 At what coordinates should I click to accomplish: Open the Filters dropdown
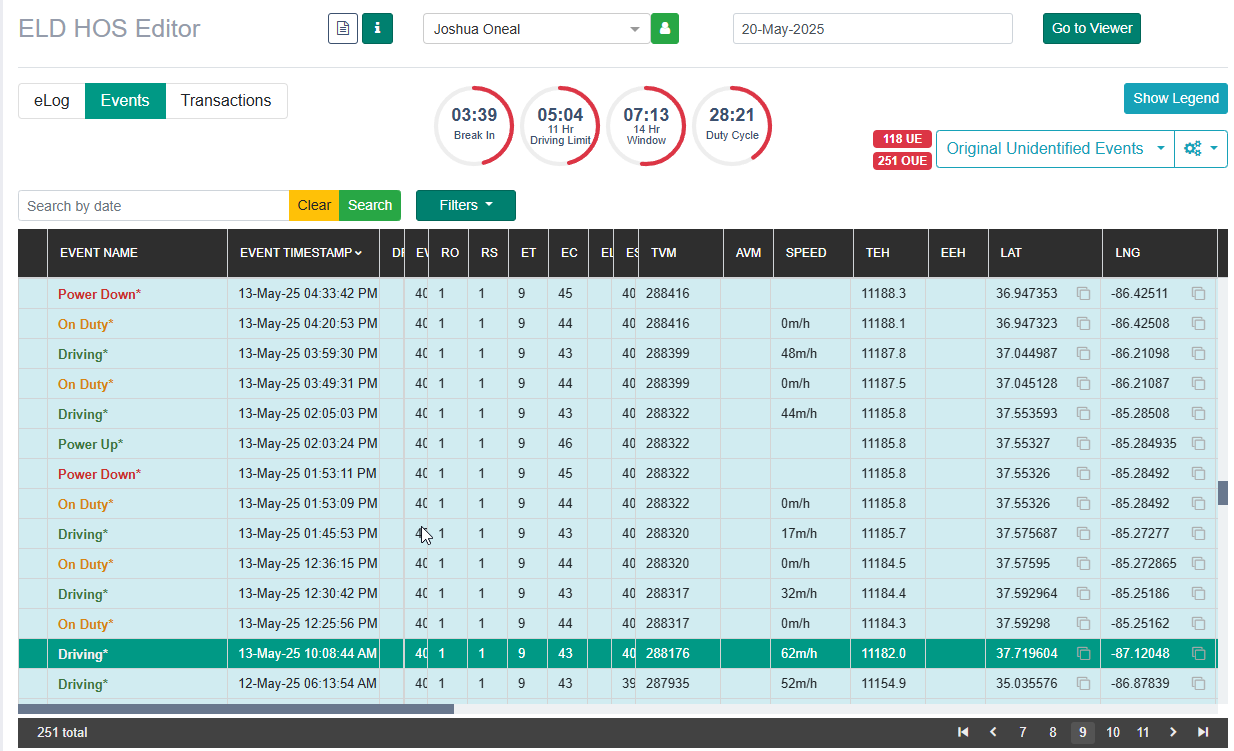point(466,205)
